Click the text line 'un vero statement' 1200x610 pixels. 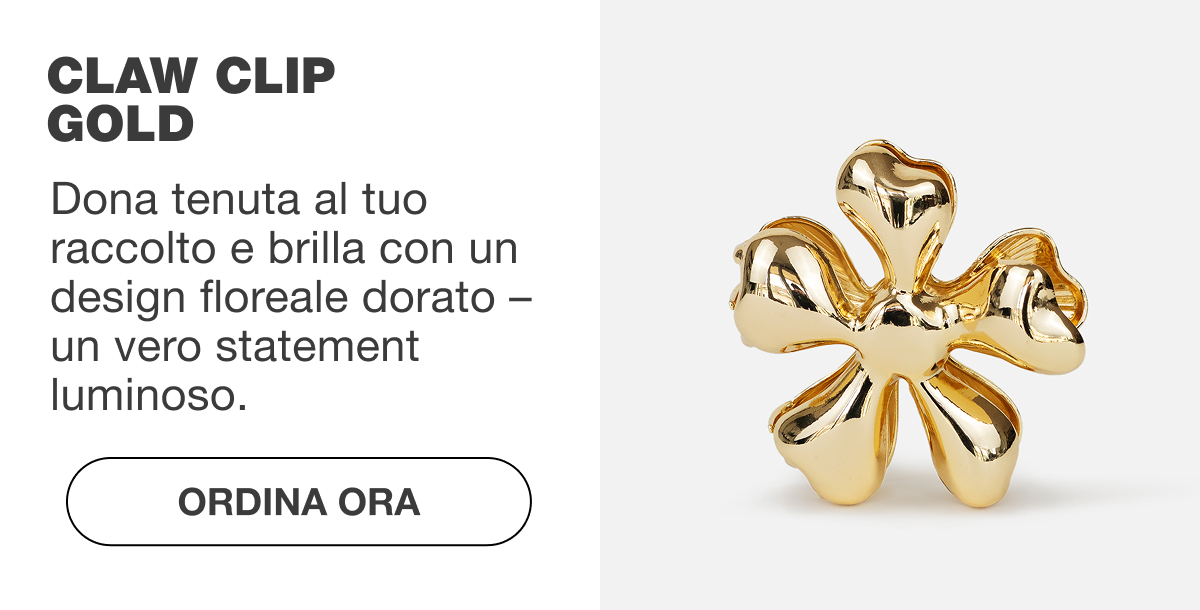234,348
